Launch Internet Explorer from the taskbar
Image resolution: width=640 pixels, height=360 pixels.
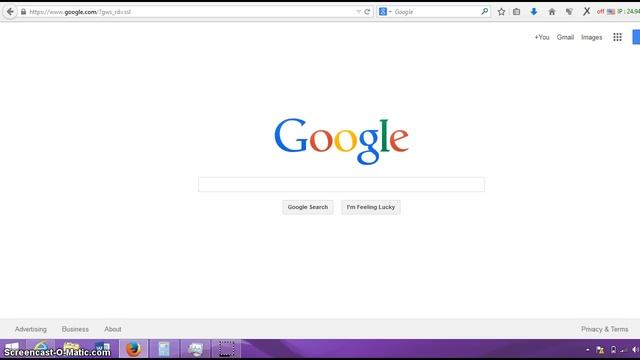tap(41, 349)
